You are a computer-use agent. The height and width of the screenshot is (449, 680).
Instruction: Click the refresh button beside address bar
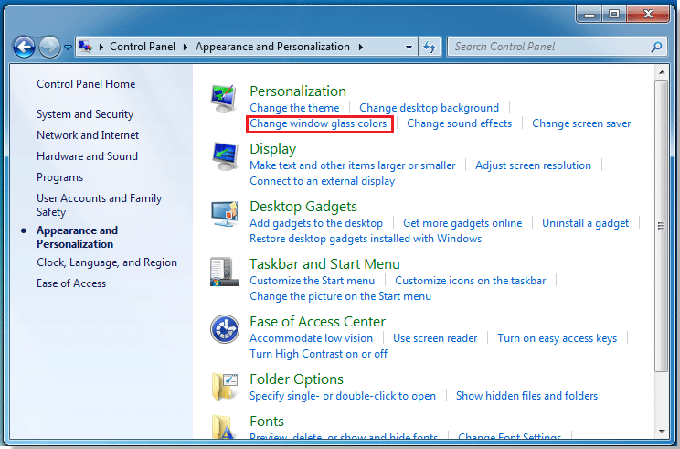point(429,47)
